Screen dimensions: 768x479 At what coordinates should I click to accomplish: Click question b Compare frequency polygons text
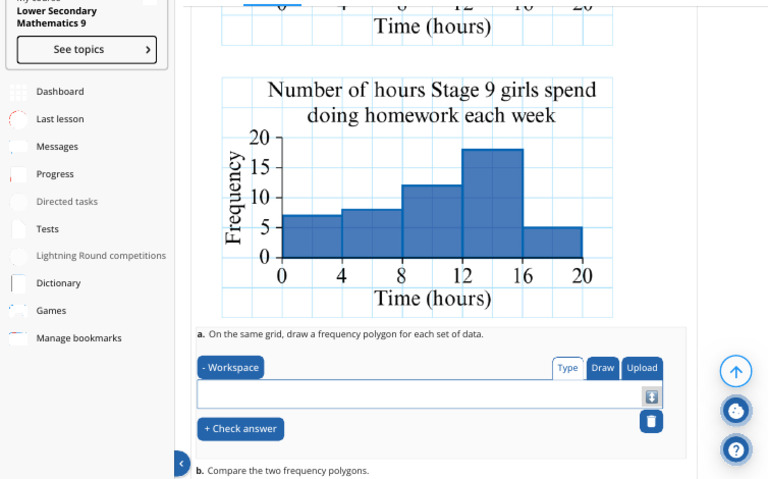point(288,471)
